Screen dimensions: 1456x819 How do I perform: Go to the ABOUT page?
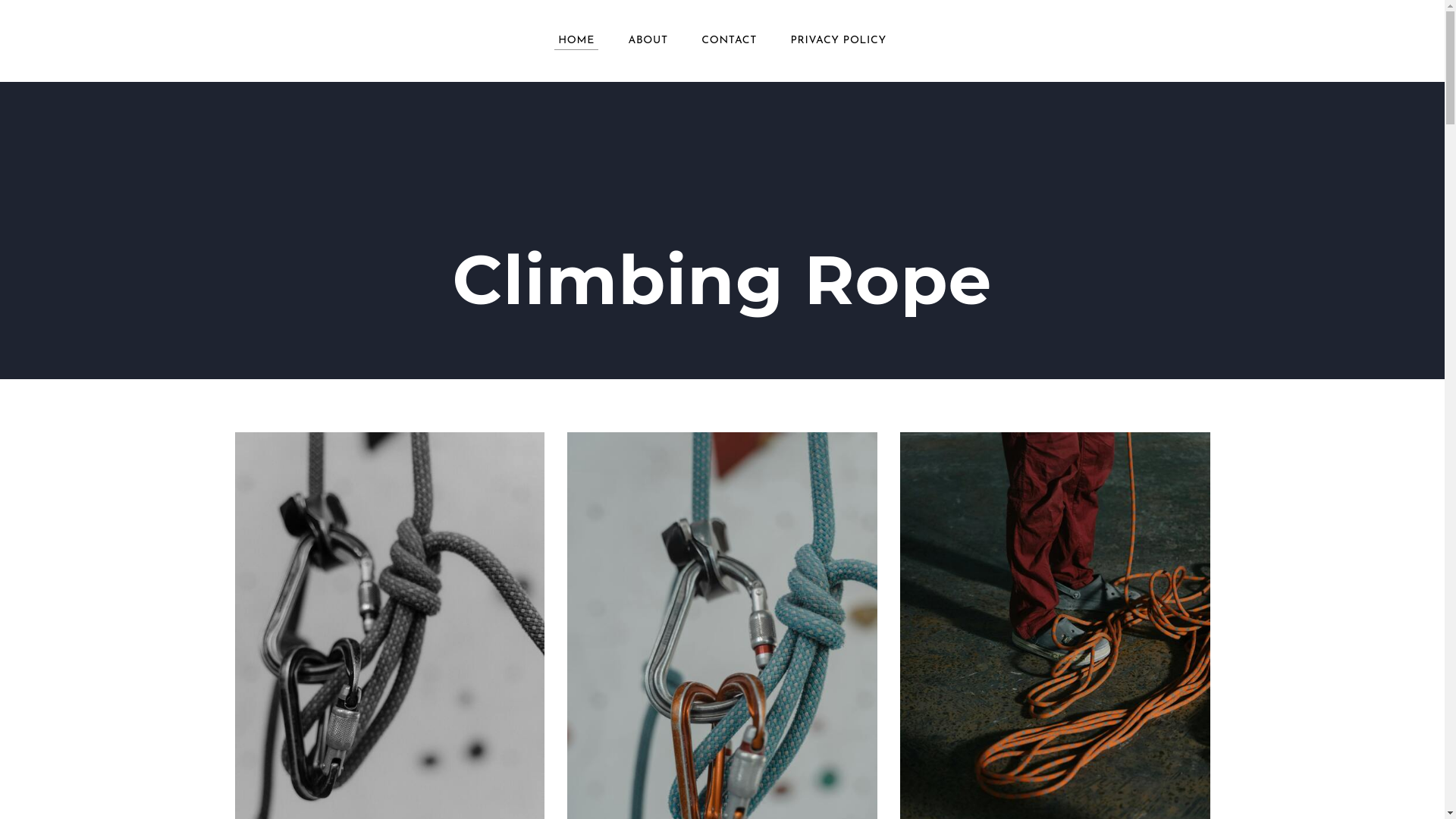click(x=648, y=41)
